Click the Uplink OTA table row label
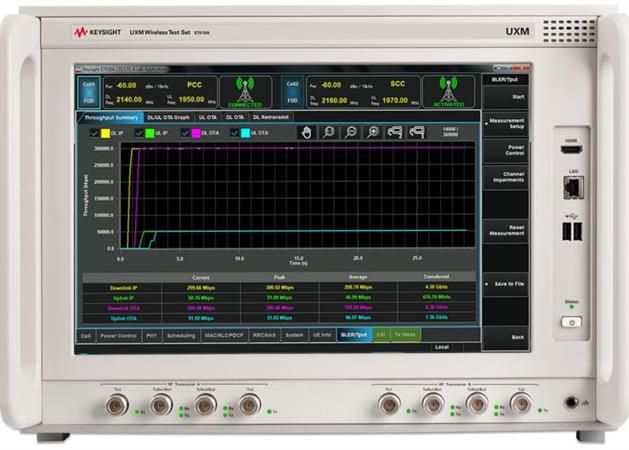The image size is (629, 450). [x=123, y=318]
